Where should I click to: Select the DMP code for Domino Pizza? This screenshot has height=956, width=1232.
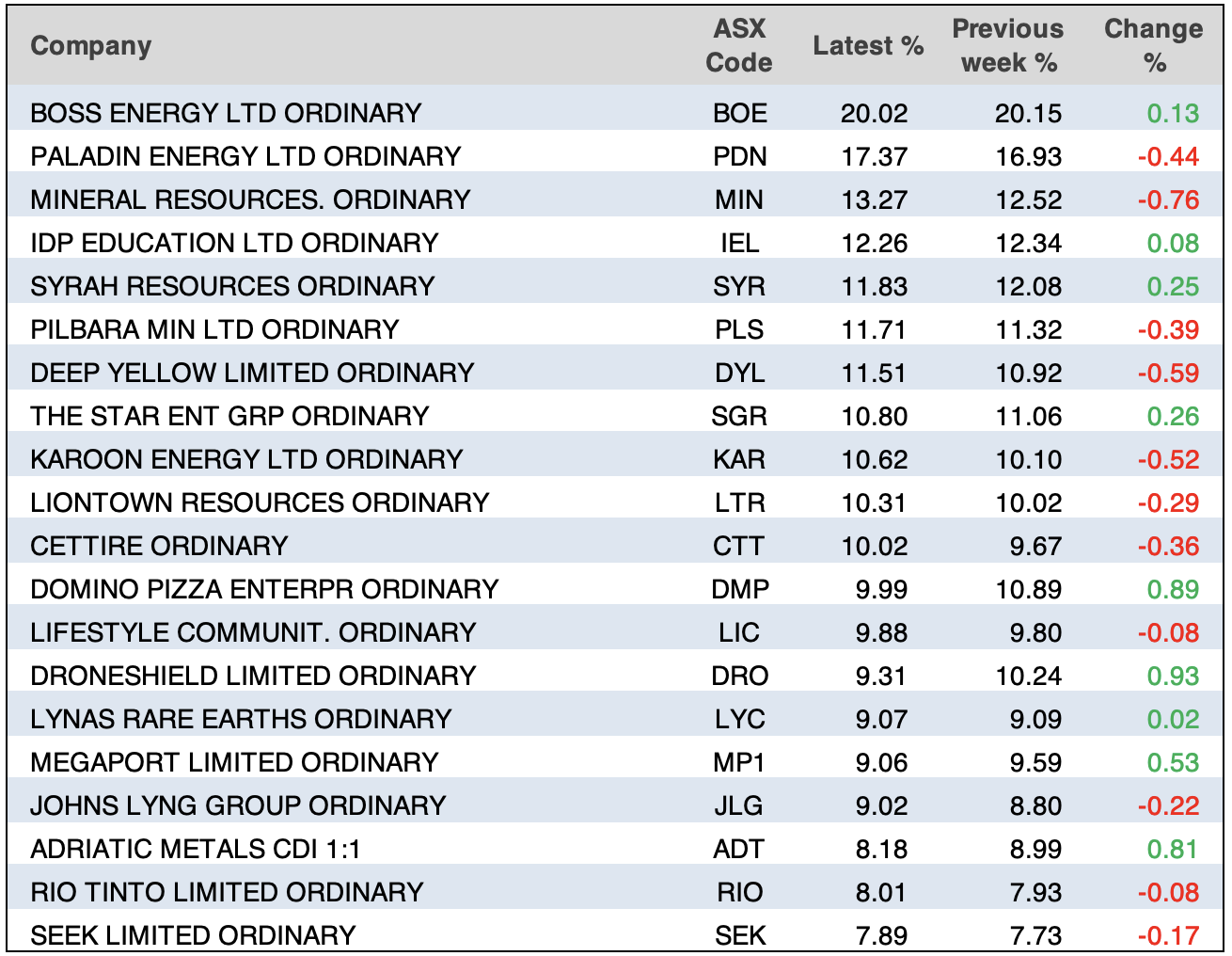tap(739, 589)
